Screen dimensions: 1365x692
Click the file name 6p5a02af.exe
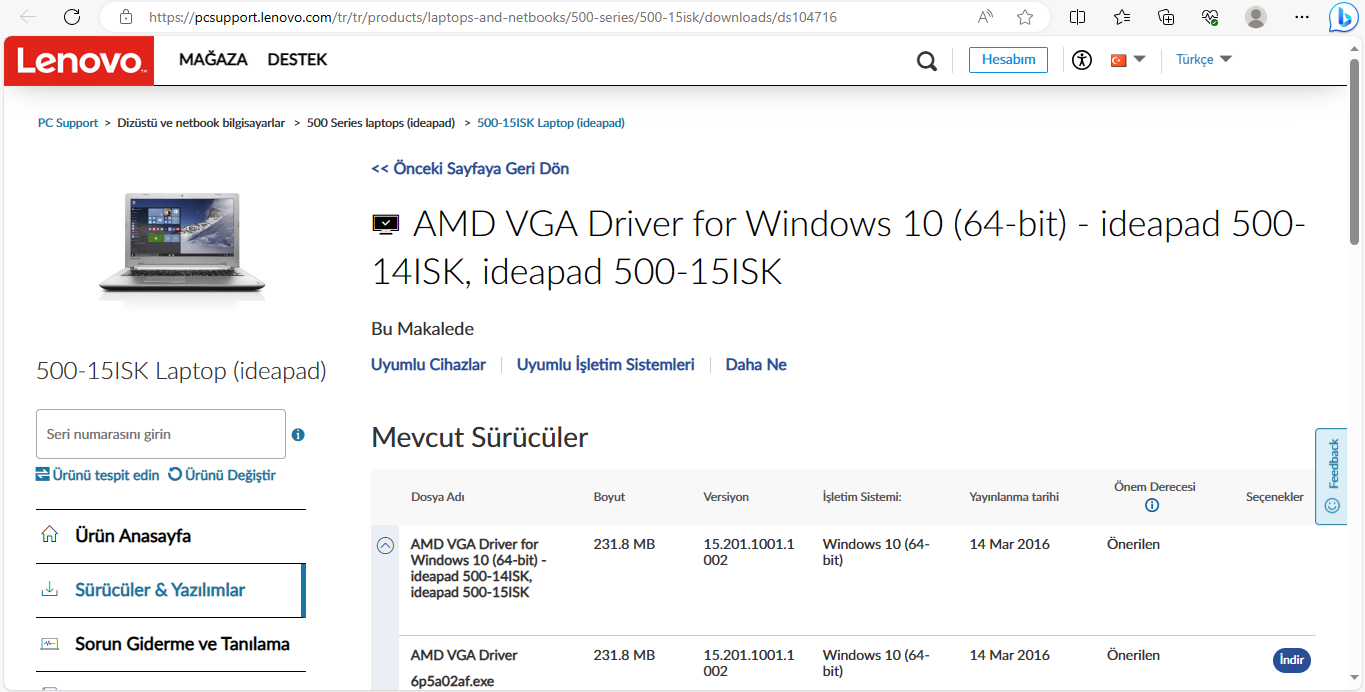tap(452, 682)
